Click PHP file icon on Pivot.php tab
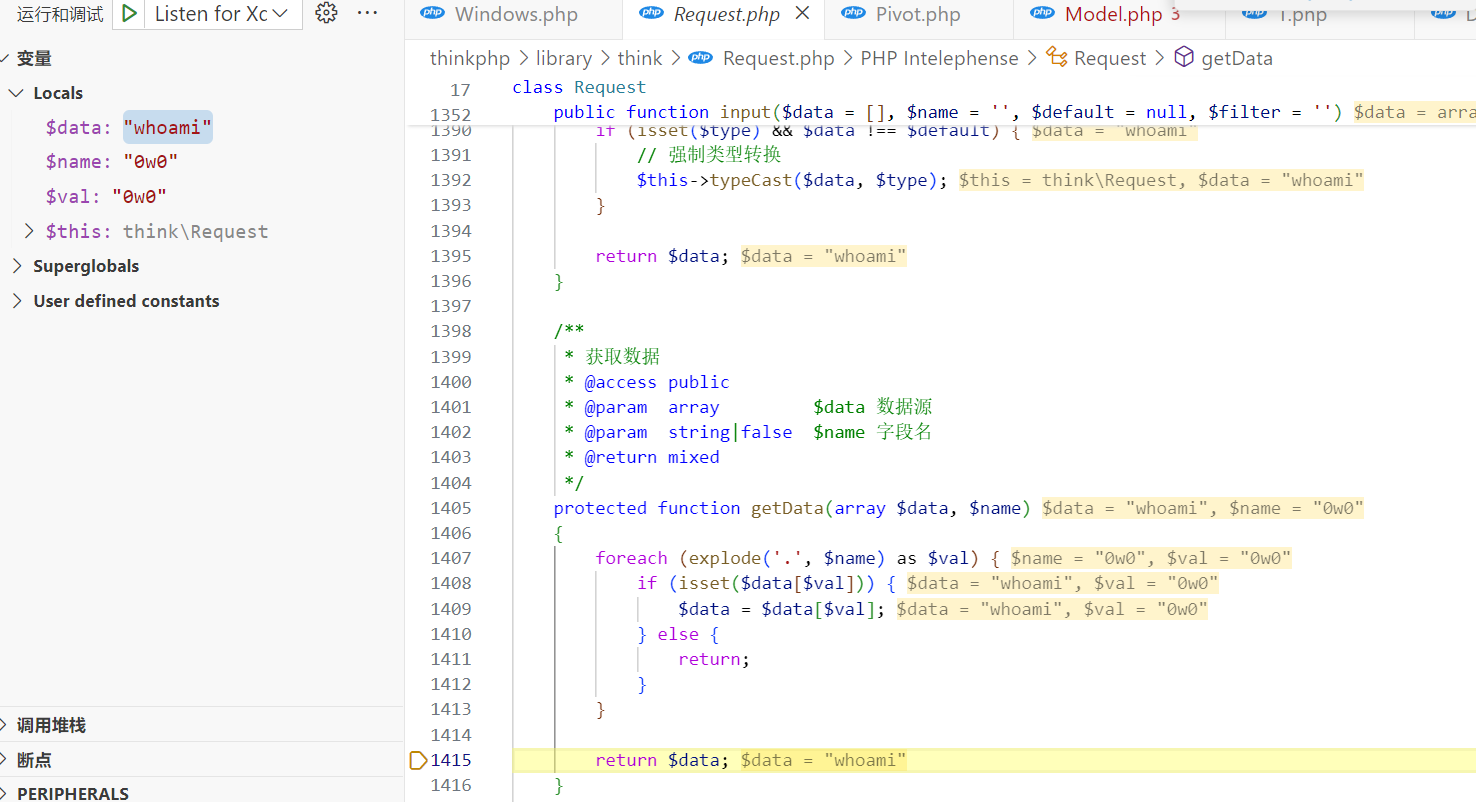 [x=854, y=13]
